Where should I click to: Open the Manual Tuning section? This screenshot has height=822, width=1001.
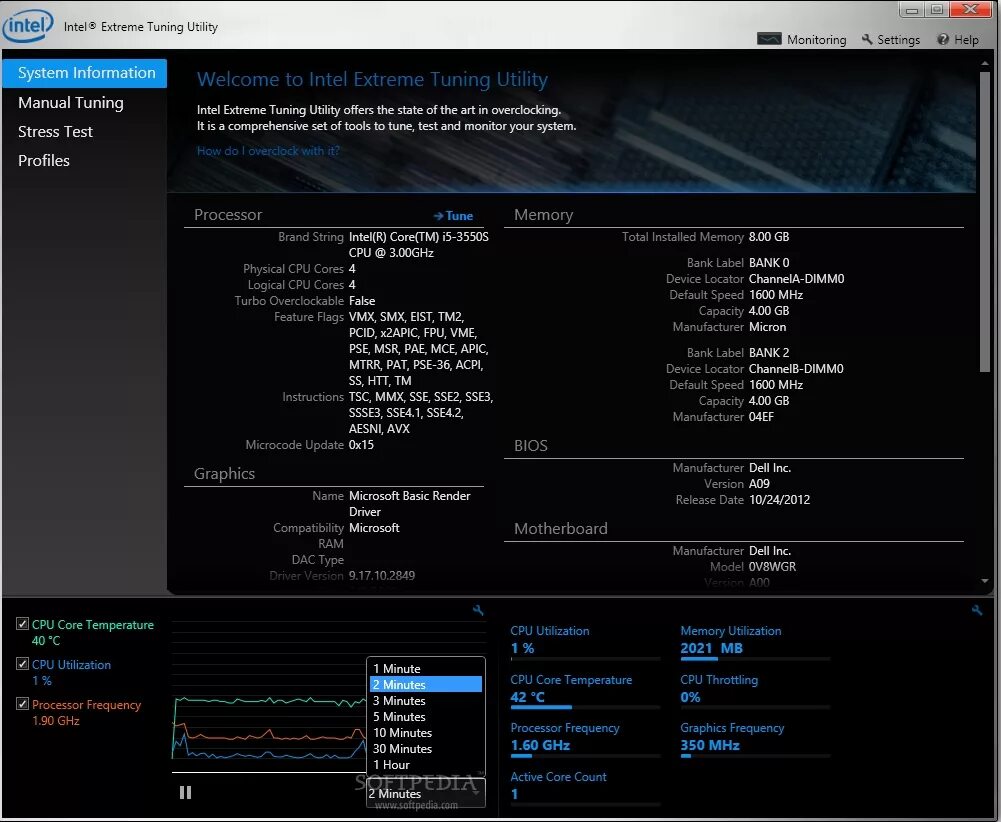[x=71, y=102]
